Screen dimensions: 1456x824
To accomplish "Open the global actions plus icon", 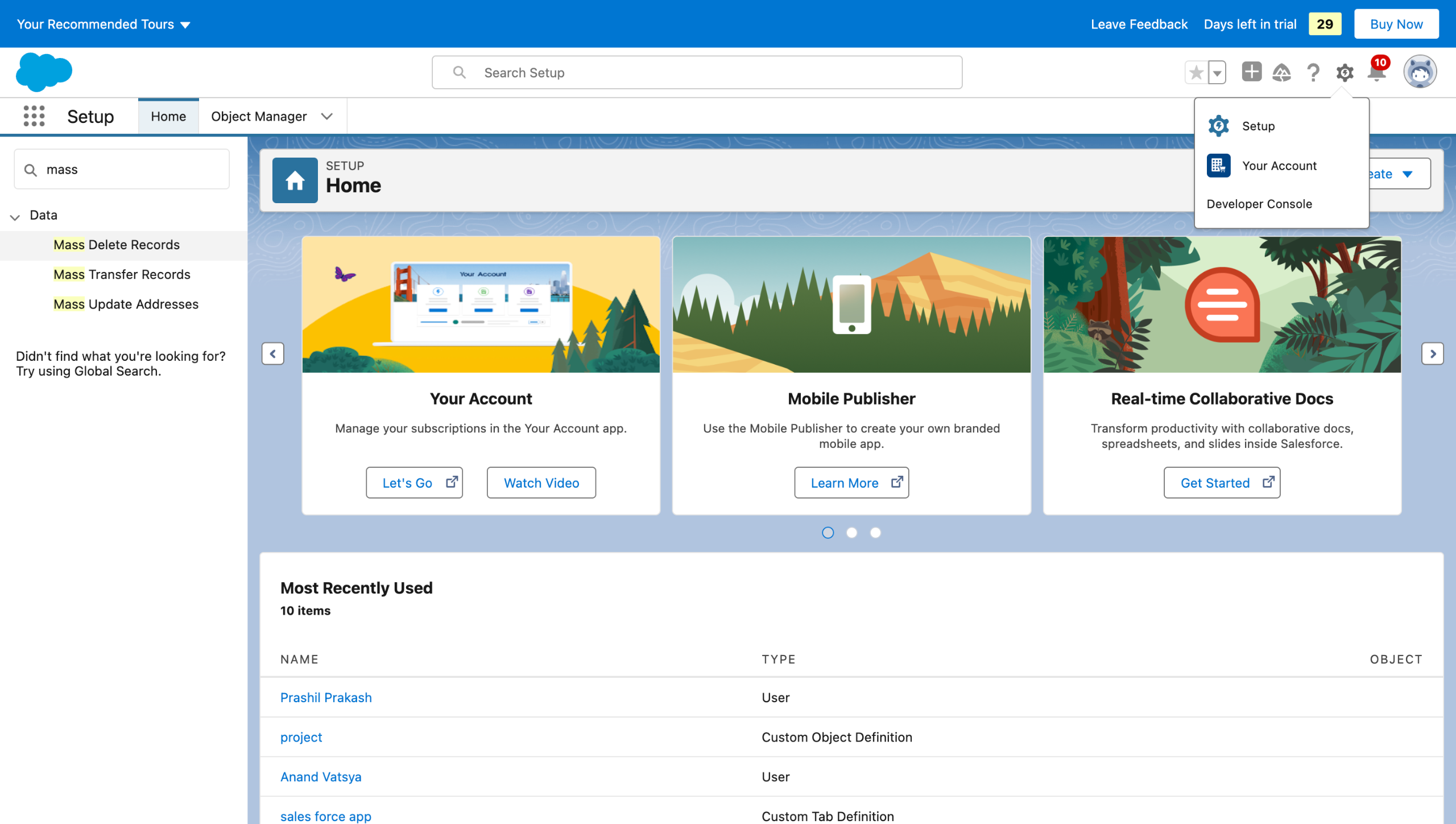I will 1251,72.
